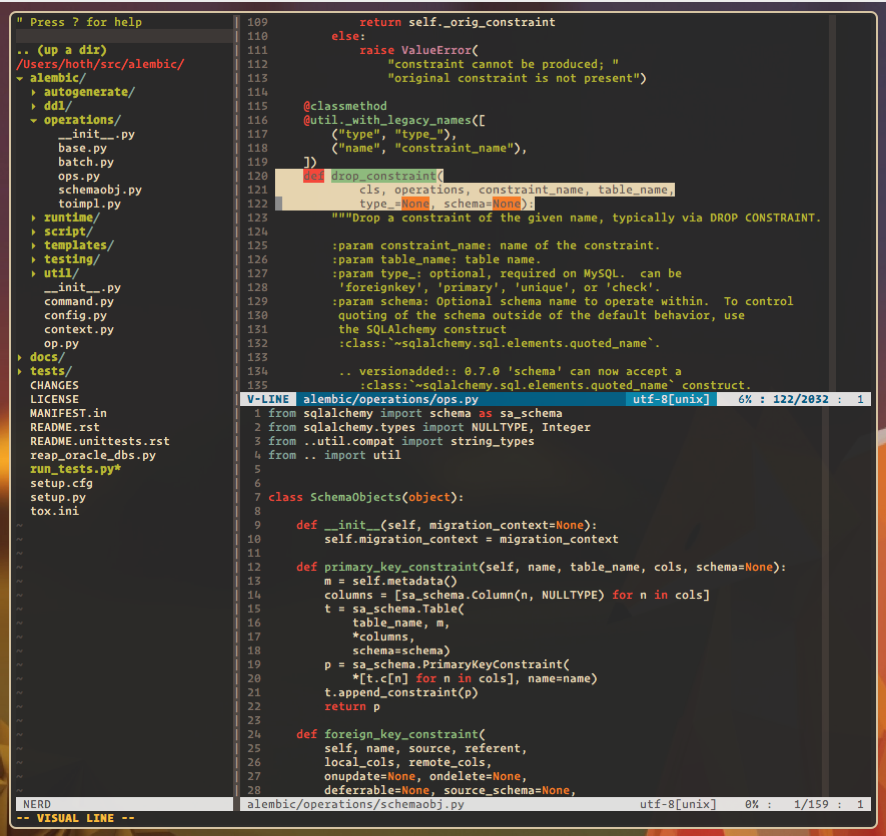Open setup.py file
This screenshot has height=836, width=886.
(58, 497)
